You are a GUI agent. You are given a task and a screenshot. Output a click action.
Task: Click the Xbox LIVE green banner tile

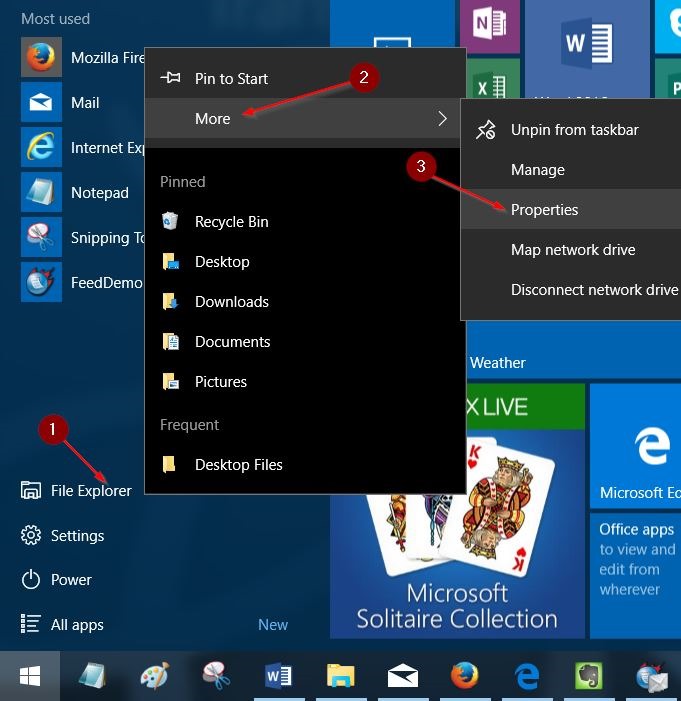pos(525,407)
